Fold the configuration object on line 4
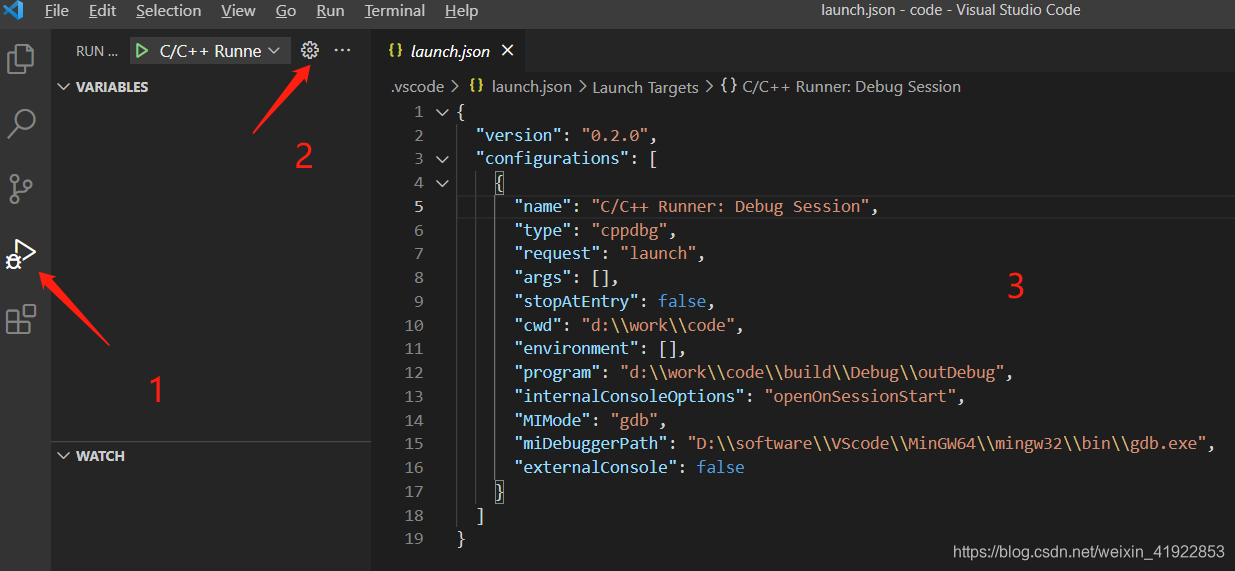 (x=442, y=183)
